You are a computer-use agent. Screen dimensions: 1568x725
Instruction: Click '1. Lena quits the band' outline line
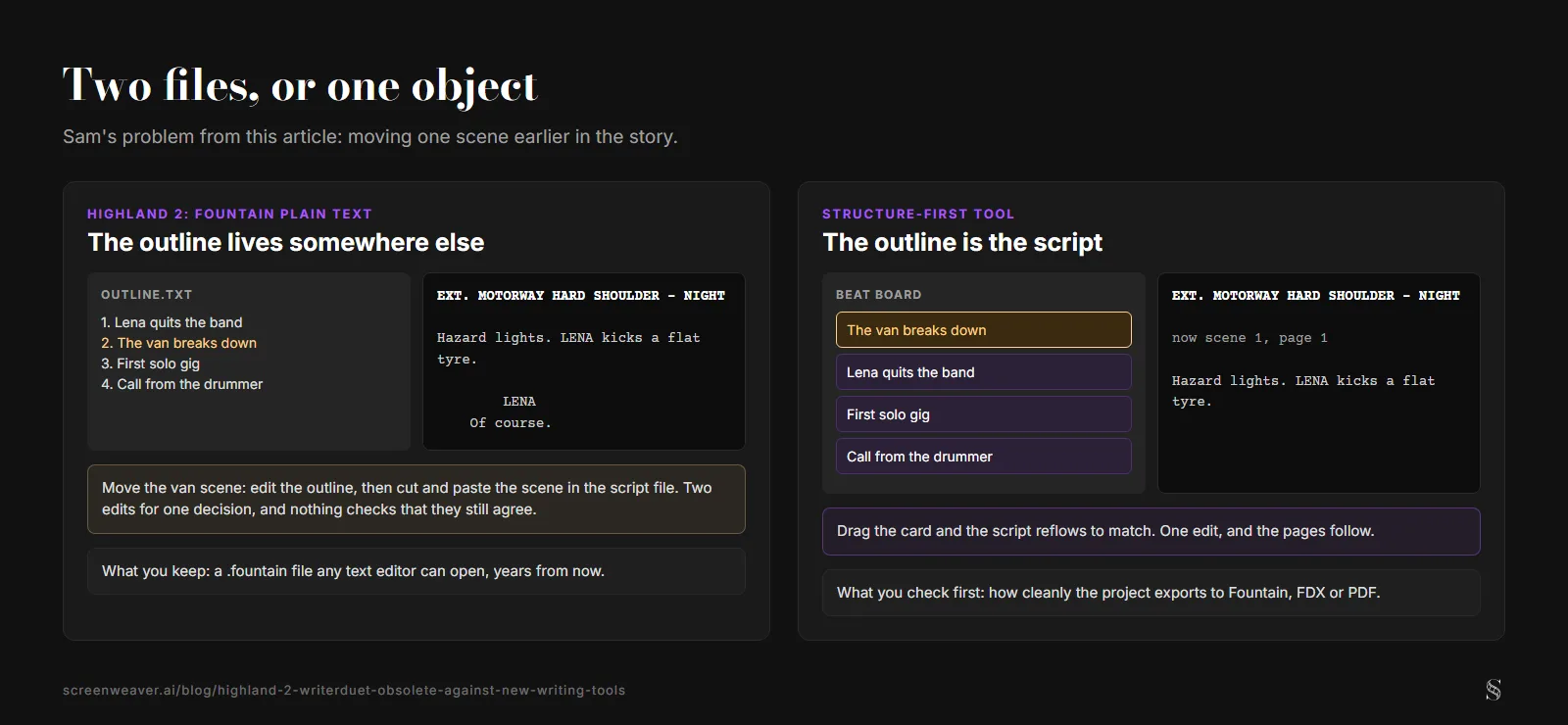pyautogui.click(x=171, y=322)
